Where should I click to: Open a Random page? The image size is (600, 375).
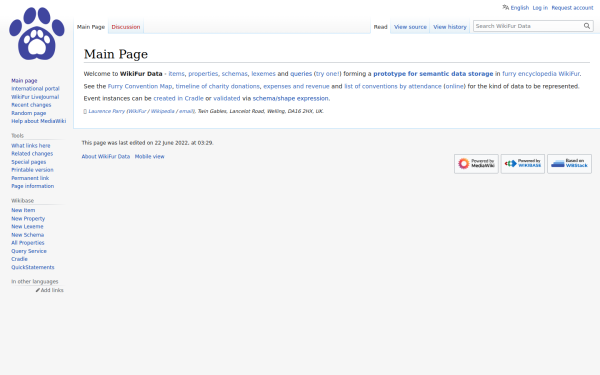29,113
